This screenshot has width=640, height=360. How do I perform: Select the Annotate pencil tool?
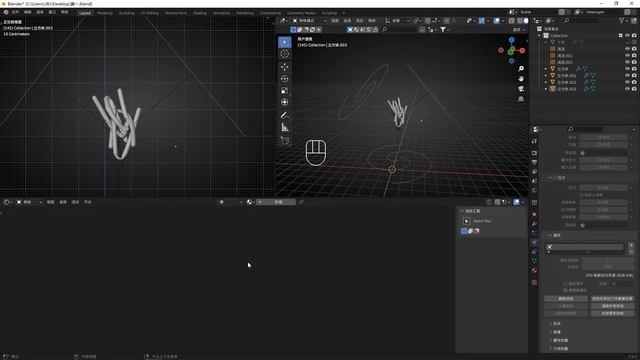pos(284,116)
